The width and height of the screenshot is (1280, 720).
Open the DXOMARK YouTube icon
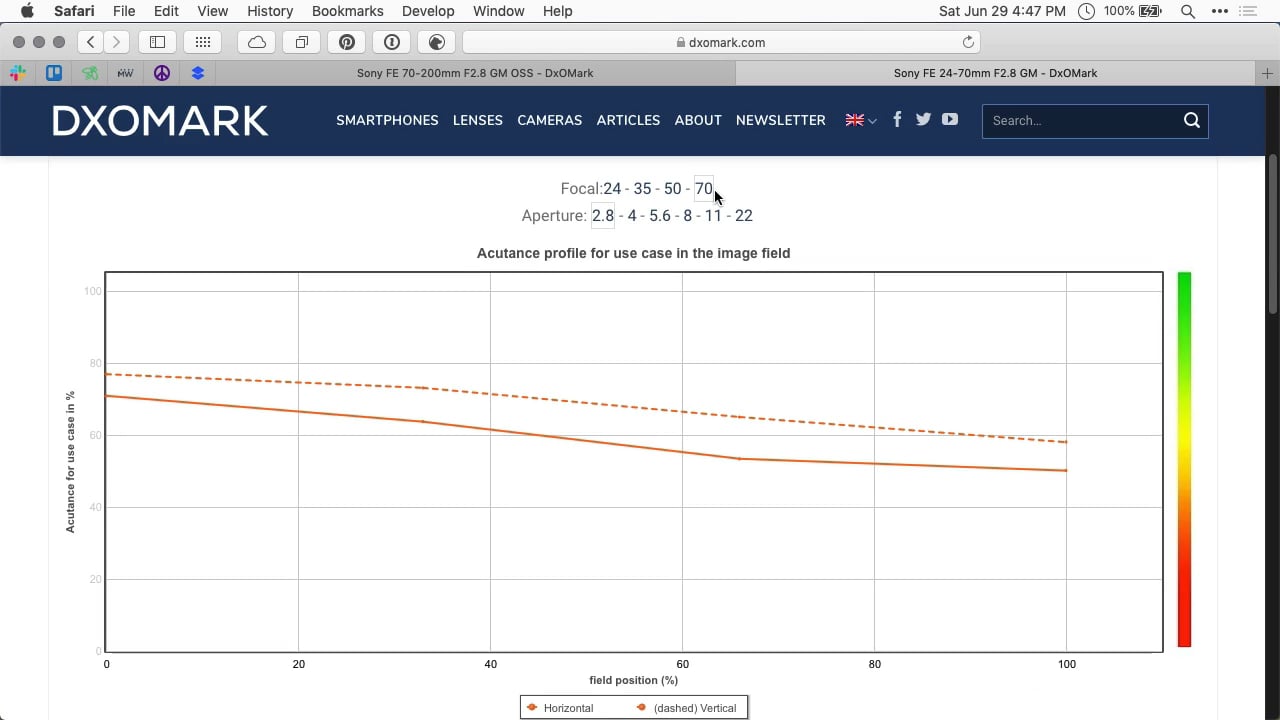coord(950,119)
